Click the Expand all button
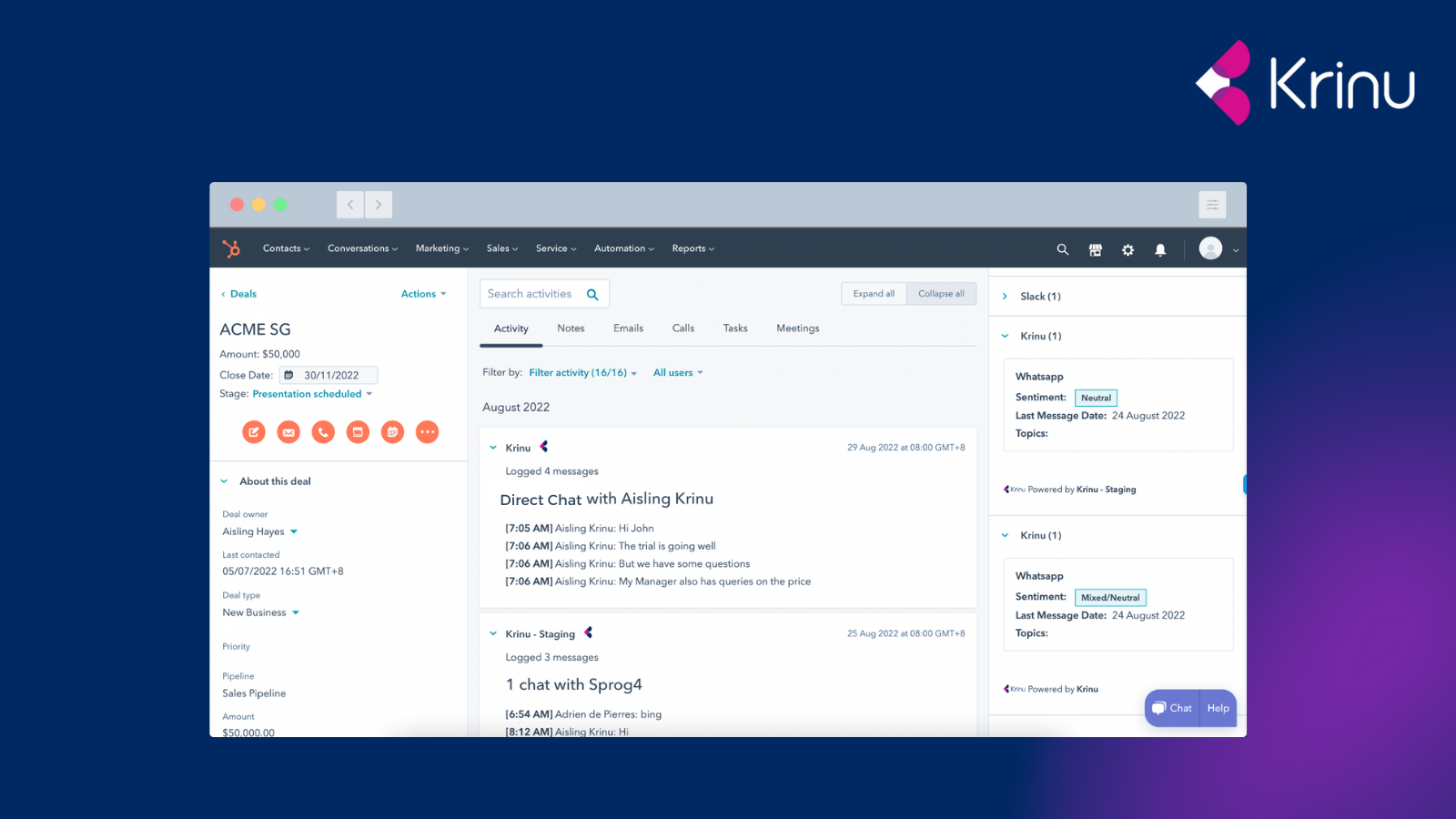 [874, 294]
